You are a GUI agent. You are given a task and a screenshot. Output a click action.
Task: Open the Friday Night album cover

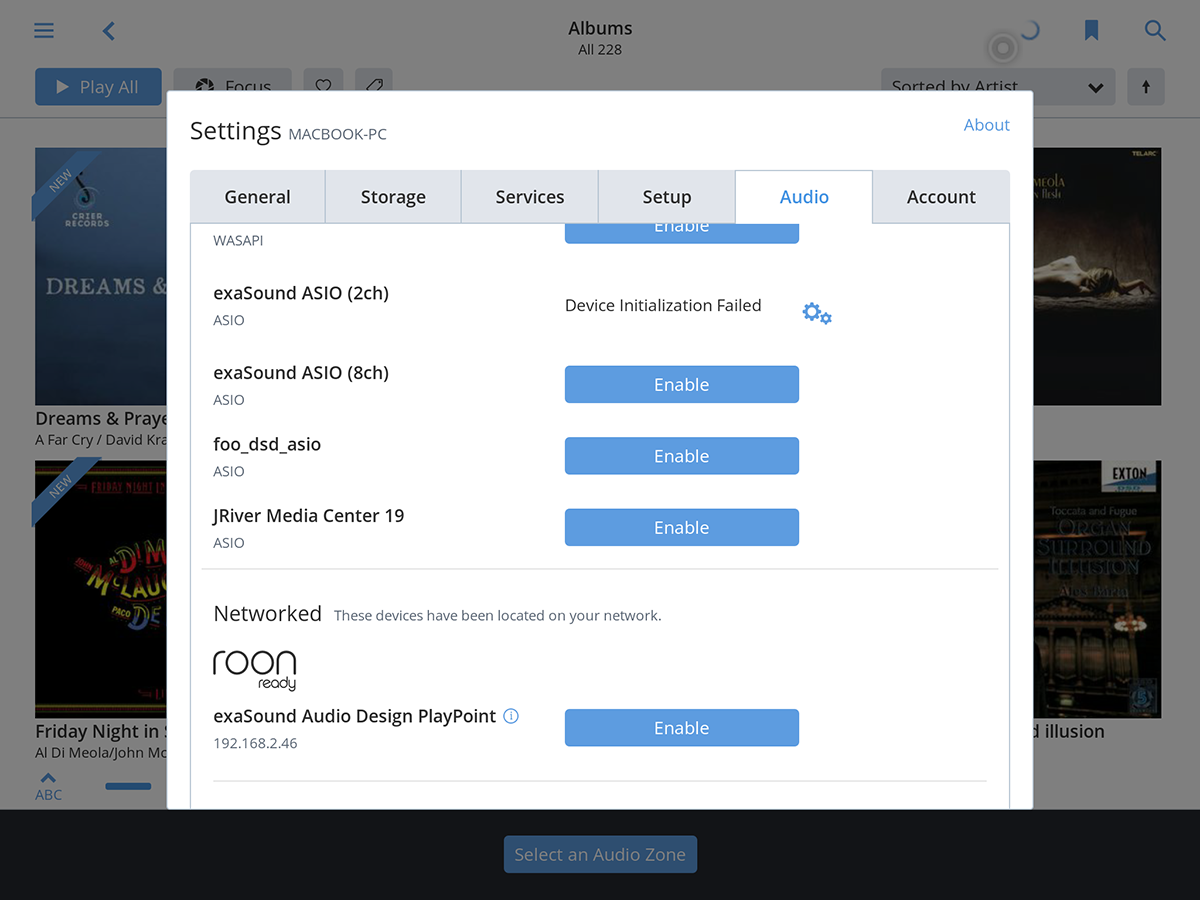coord(101,589)
